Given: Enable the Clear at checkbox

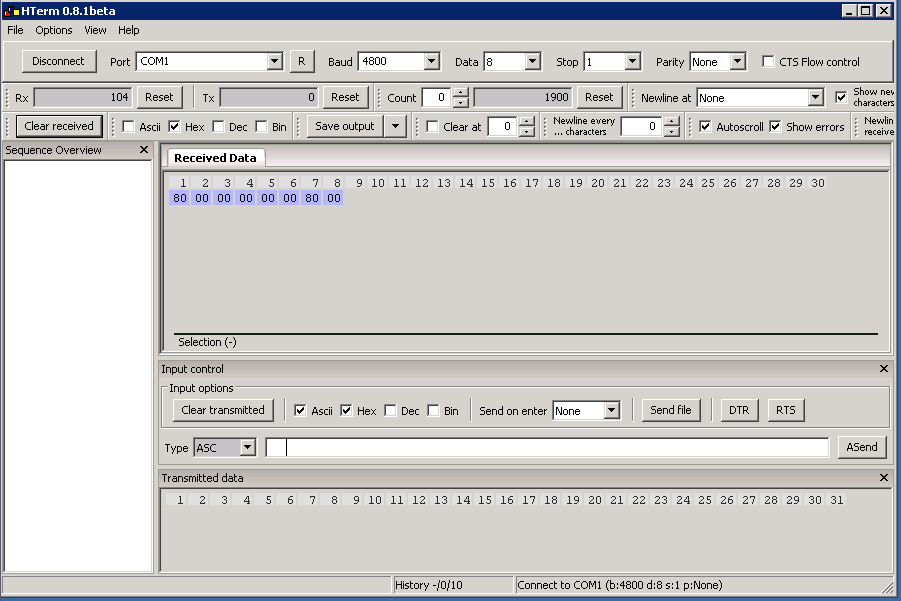Looking at the screenshot, I should tap(432, 126).
